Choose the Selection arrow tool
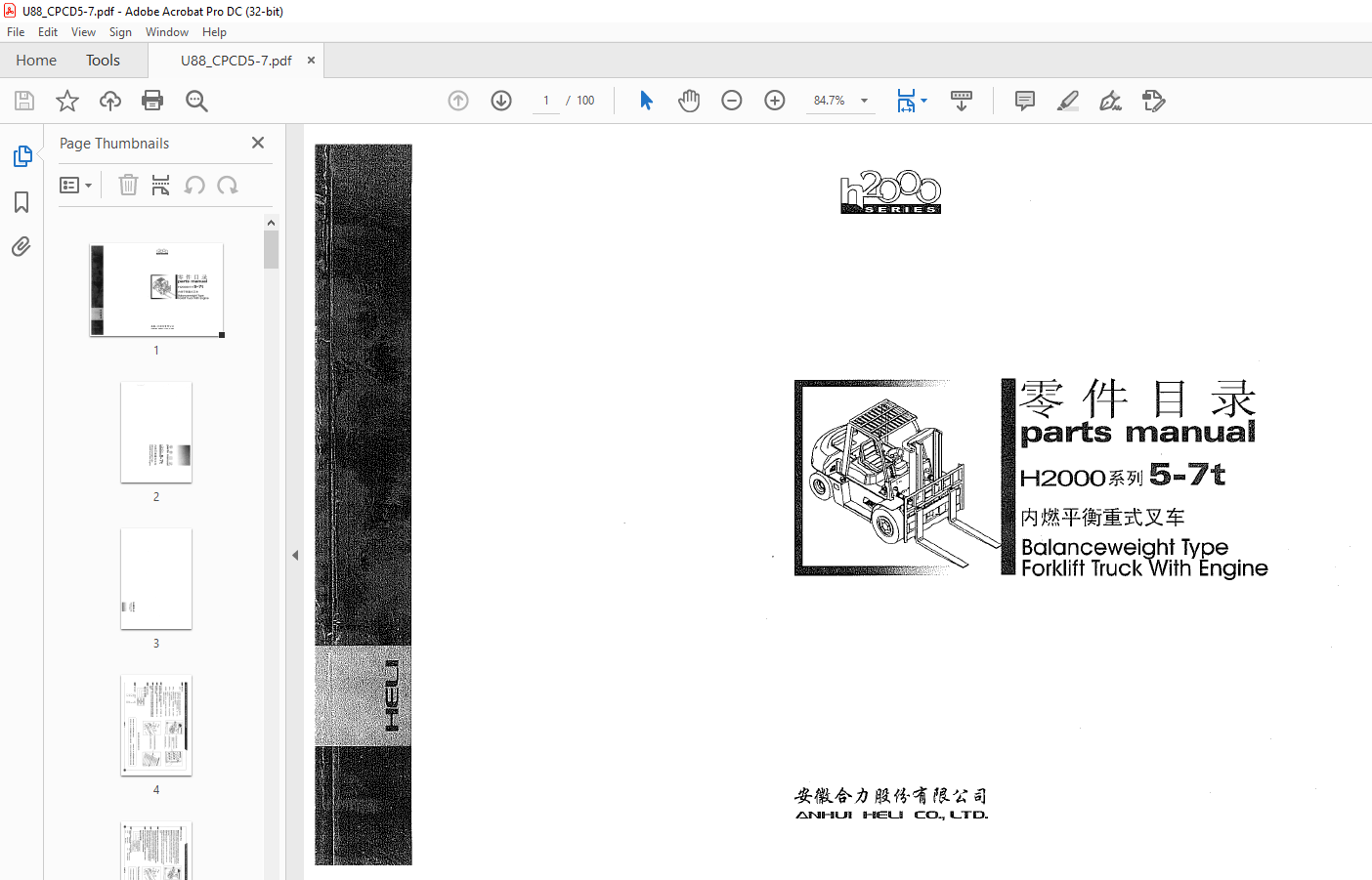1372x880 pixels. point(646,101)
